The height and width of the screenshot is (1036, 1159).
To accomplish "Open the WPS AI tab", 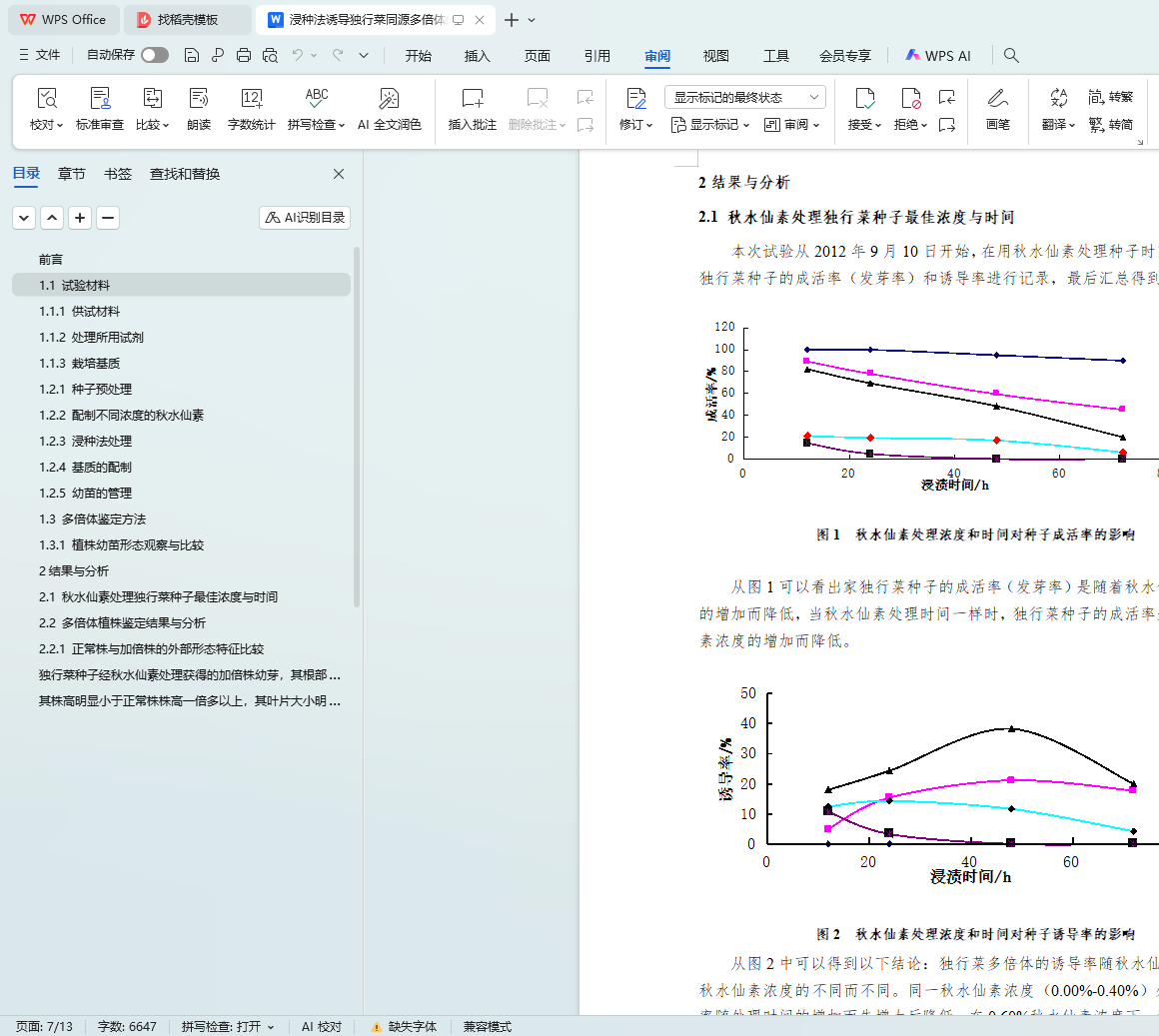I will [x=938, y=56].
